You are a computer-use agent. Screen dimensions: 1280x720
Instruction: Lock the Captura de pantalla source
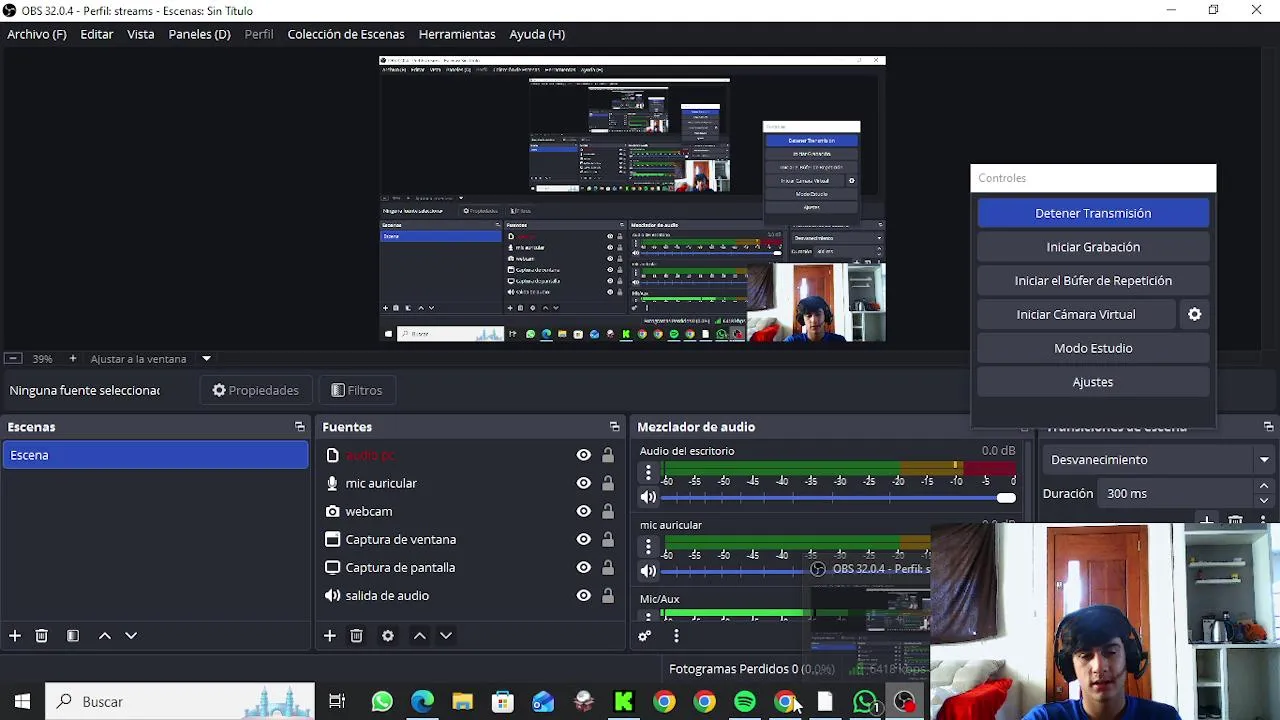[608, 567]
